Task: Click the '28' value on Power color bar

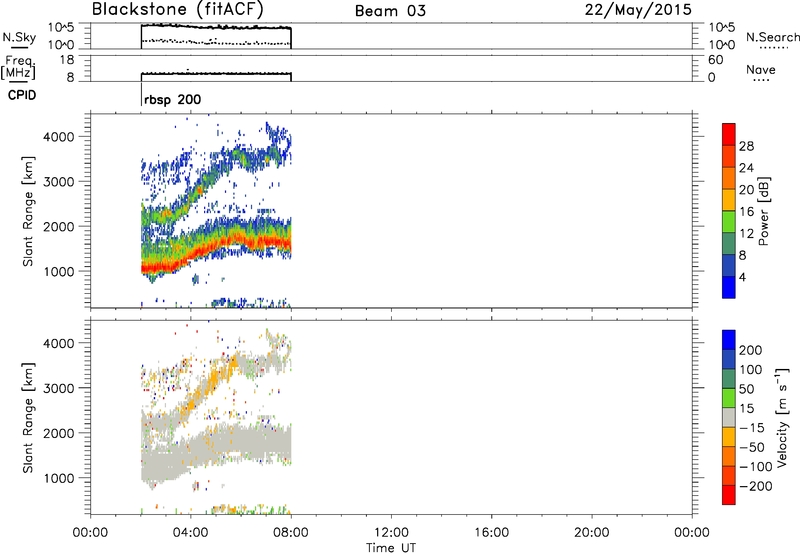Action: click(x=746, y=146)
